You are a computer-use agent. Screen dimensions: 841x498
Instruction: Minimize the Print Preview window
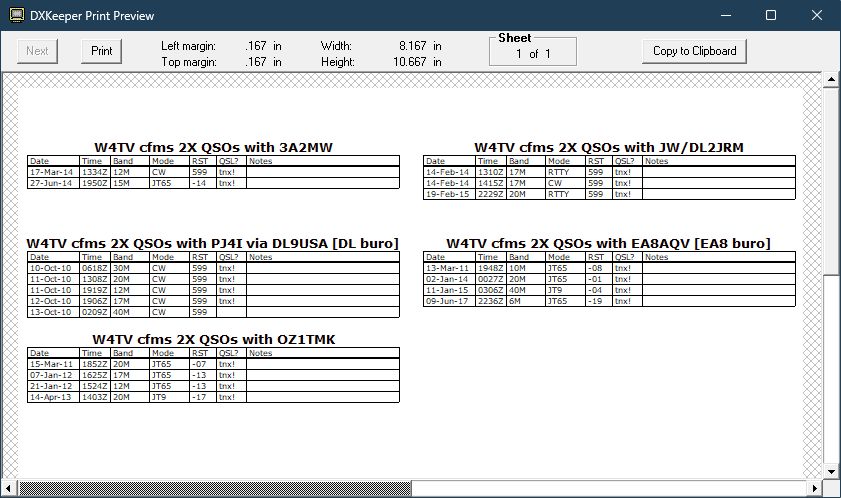(x=726, y=15)
